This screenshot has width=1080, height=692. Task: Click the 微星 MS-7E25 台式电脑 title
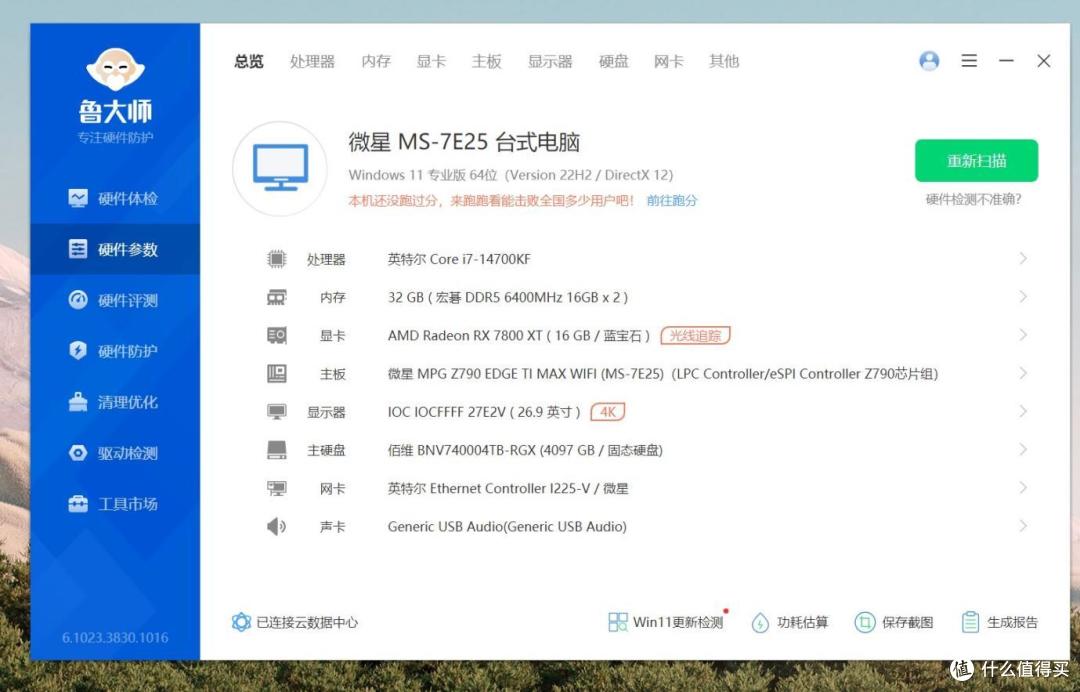click(464, 142)
